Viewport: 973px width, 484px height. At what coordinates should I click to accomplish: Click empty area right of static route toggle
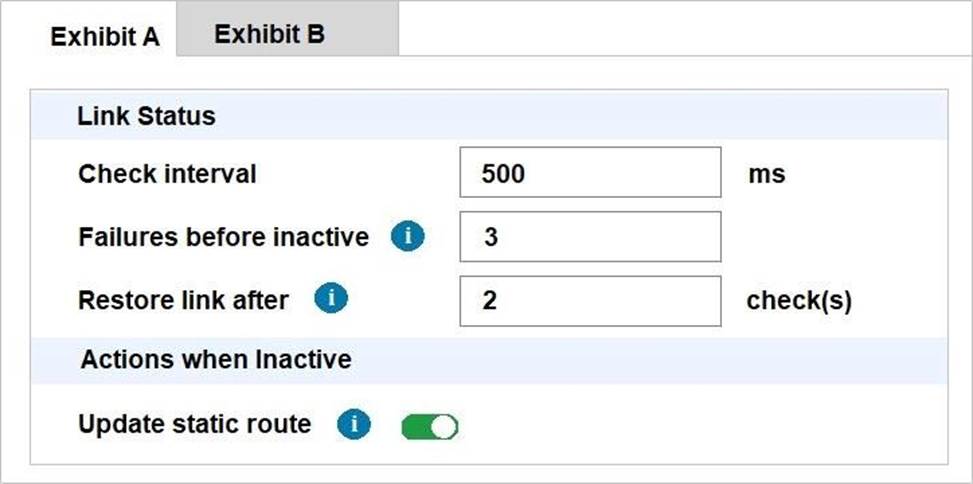[700, 426]
